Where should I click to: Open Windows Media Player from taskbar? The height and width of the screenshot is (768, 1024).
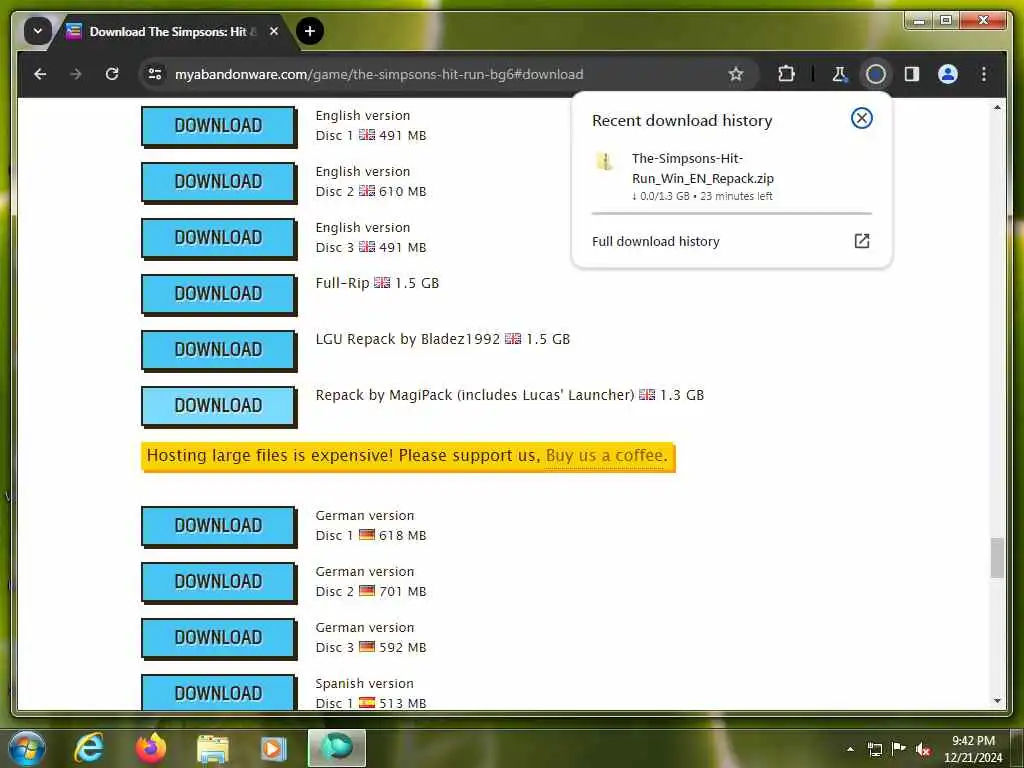(x=274, y=748)
